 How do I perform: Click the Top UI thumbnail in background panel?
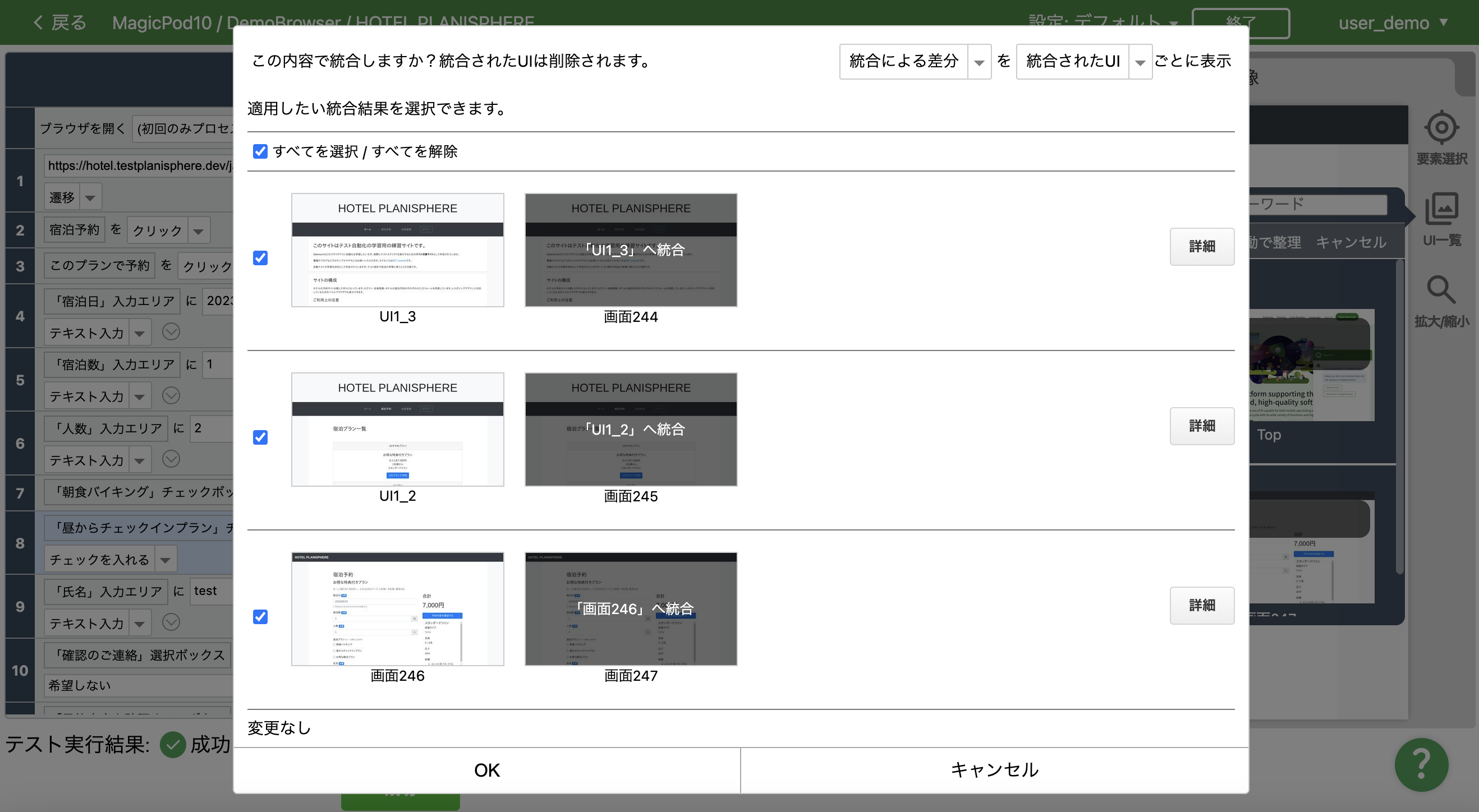click(x=1312, y=365)
